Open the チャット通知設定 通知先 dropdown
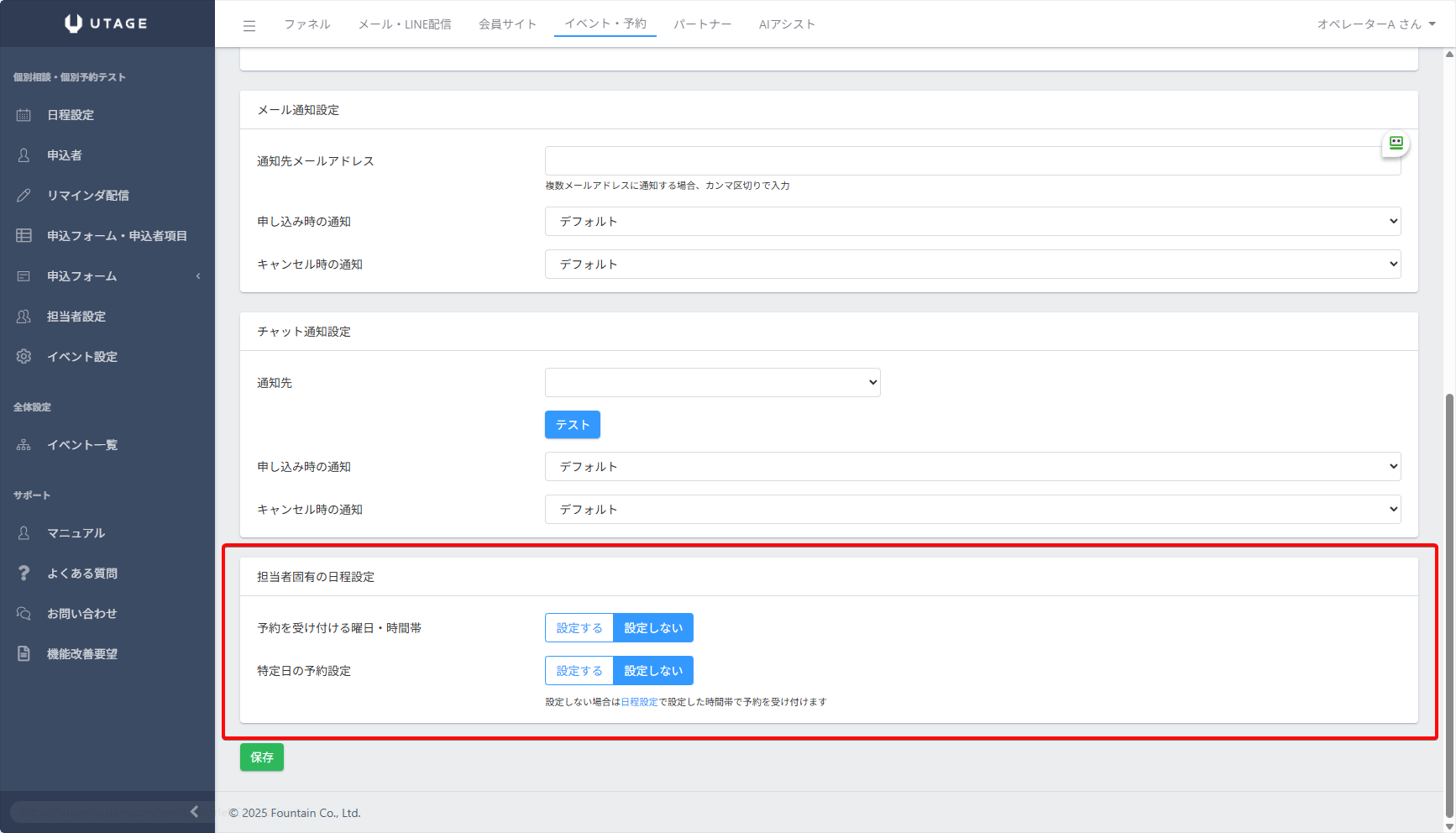This screenshot has height=833, width=1456. (712, 383)
